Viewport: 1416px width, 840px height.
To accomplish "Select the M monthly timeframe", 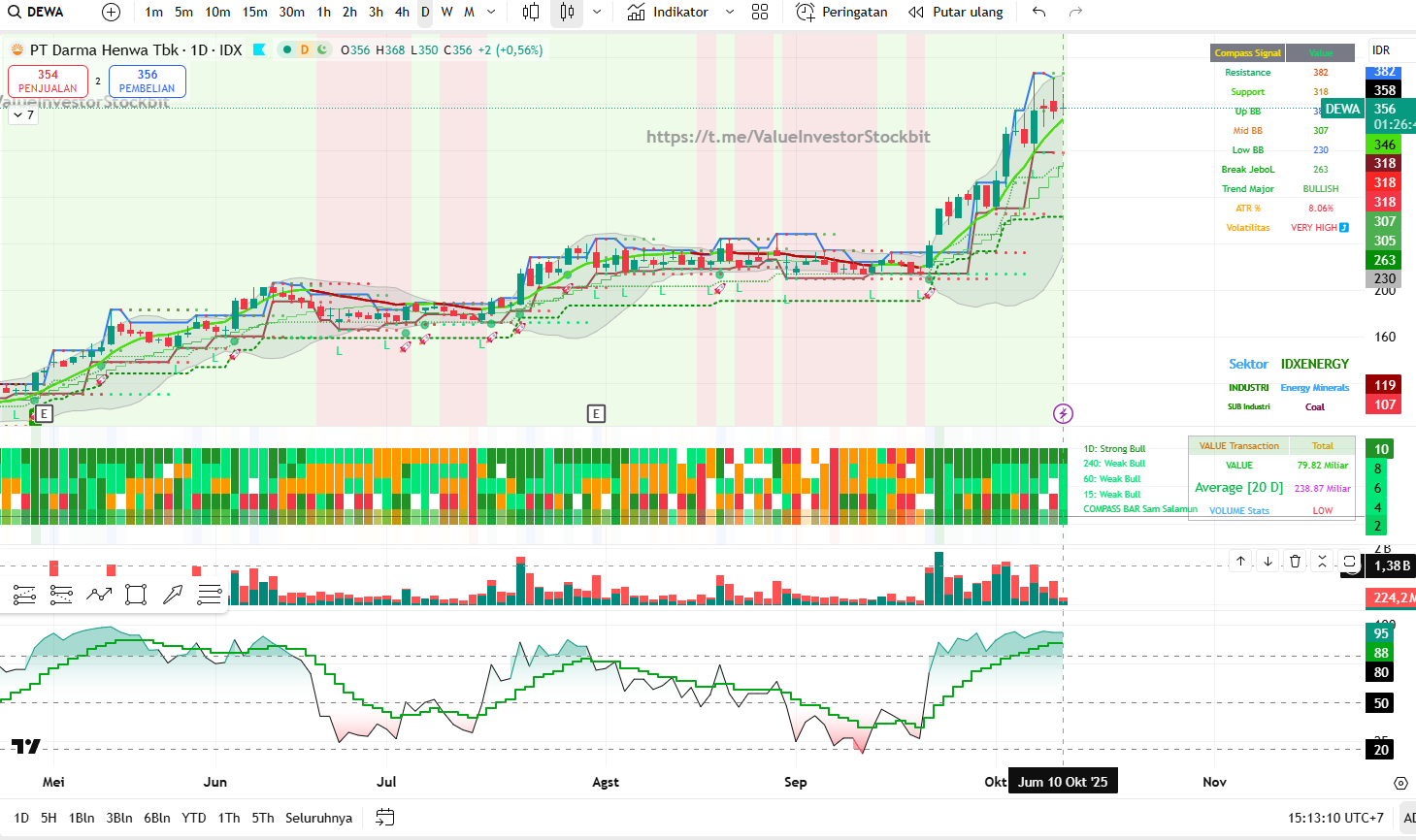I will coord(469,12).
